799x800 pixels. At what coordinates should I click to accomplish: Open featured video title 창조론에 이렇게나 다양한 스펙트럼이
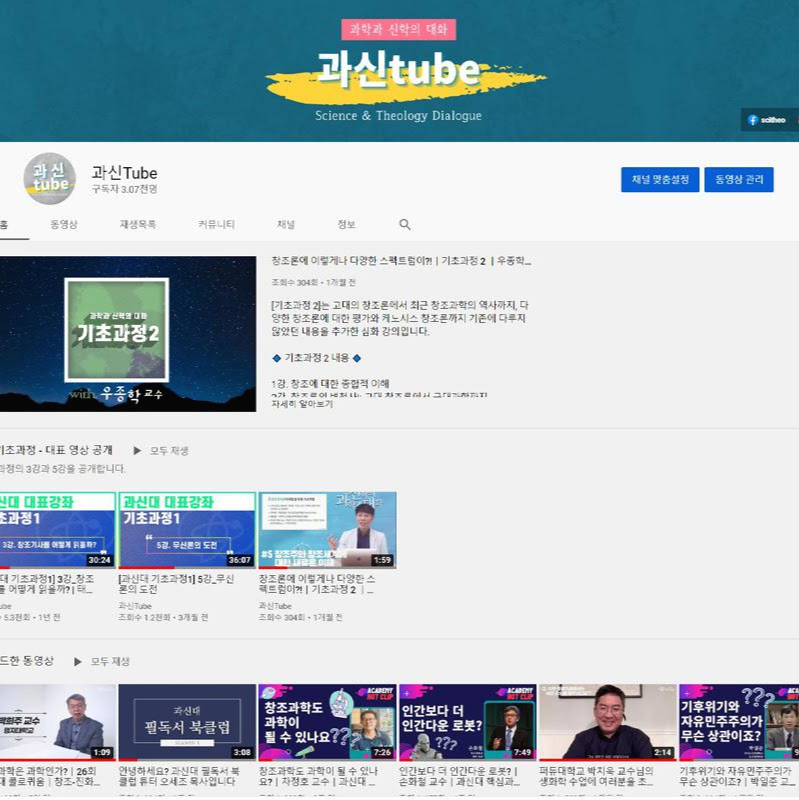tap(401, 261)
